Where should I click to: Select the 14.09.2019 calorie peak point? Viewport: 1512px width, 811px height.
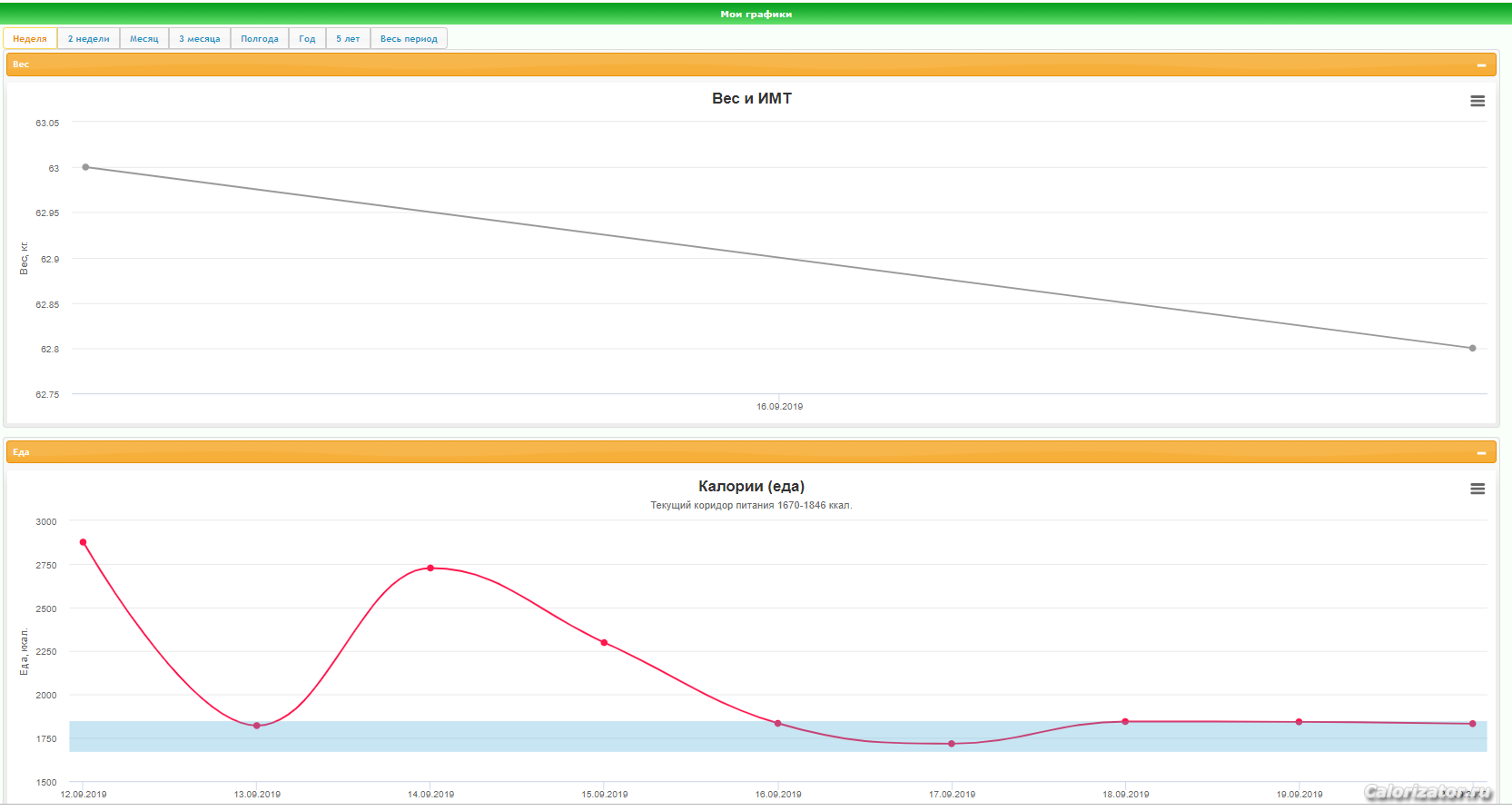coord(430,569)
